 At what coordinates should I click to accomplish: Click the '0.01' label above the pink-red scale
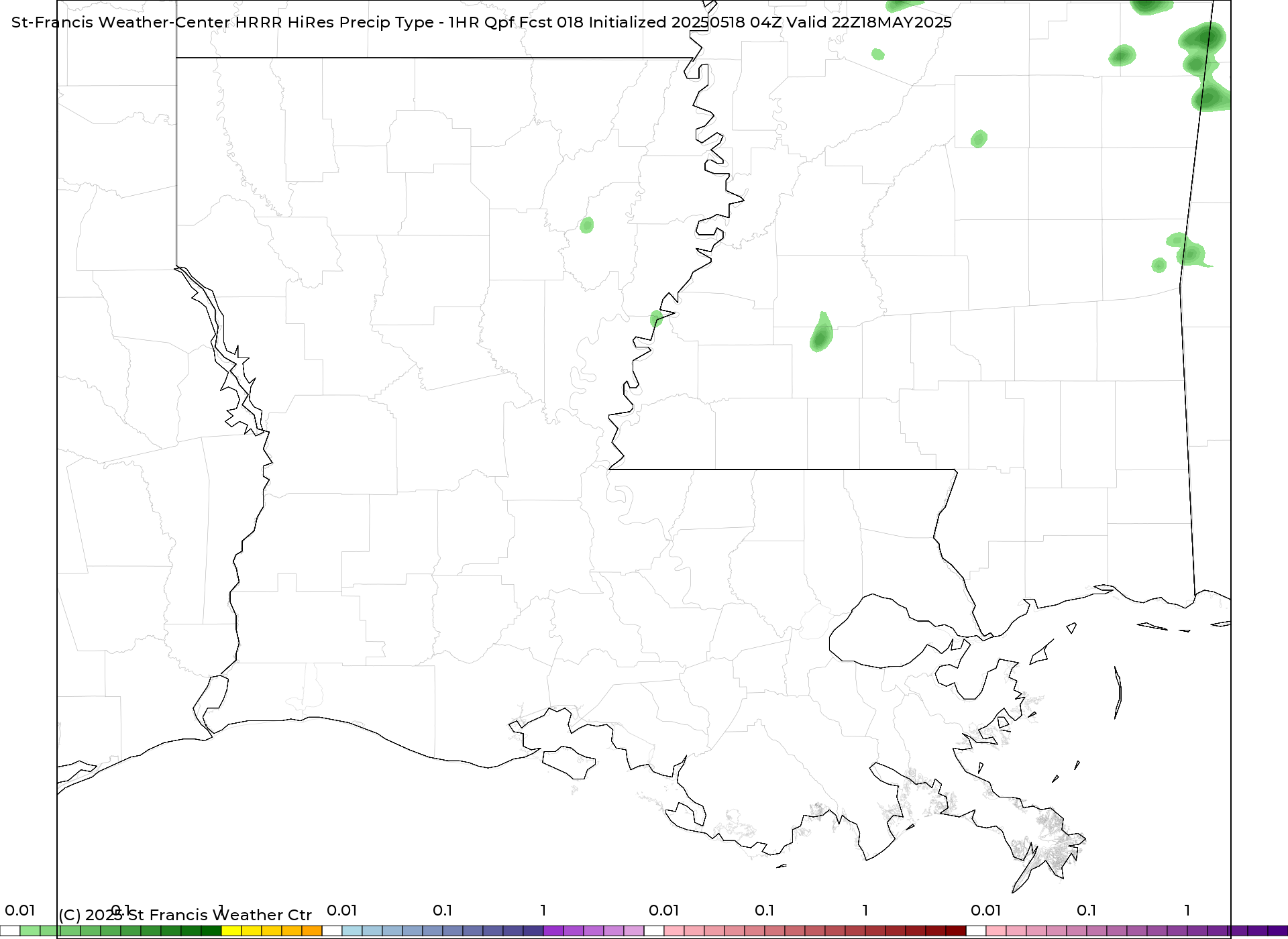[663, 910]
